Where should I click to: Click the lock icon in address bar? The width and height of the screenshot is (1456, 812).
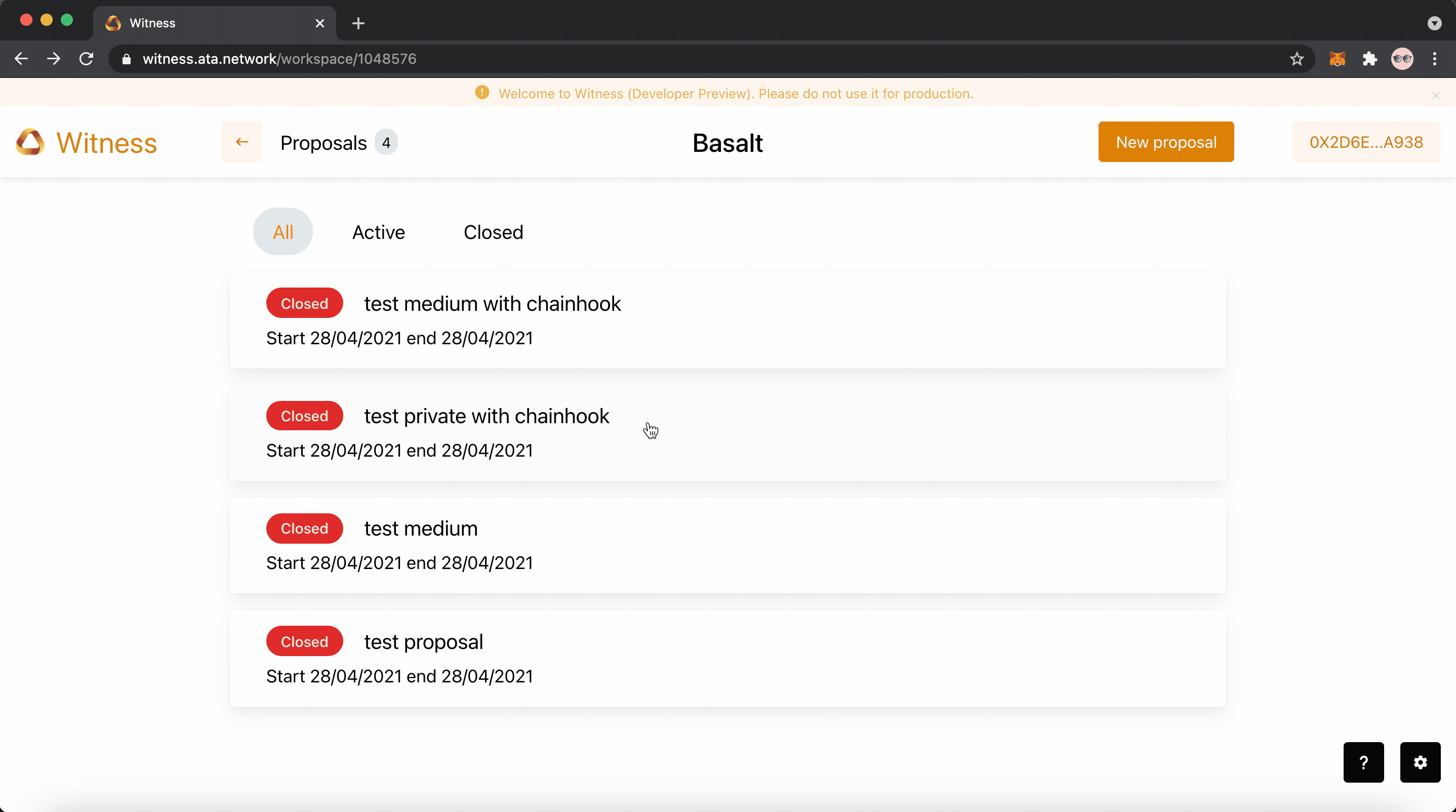click(127, 59)
